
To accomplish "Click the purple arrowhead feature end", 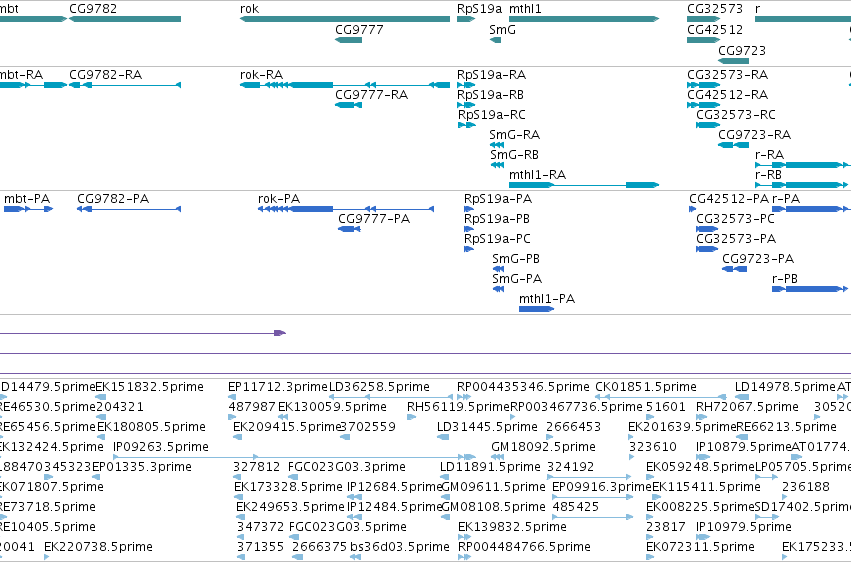I will (280, 333).
